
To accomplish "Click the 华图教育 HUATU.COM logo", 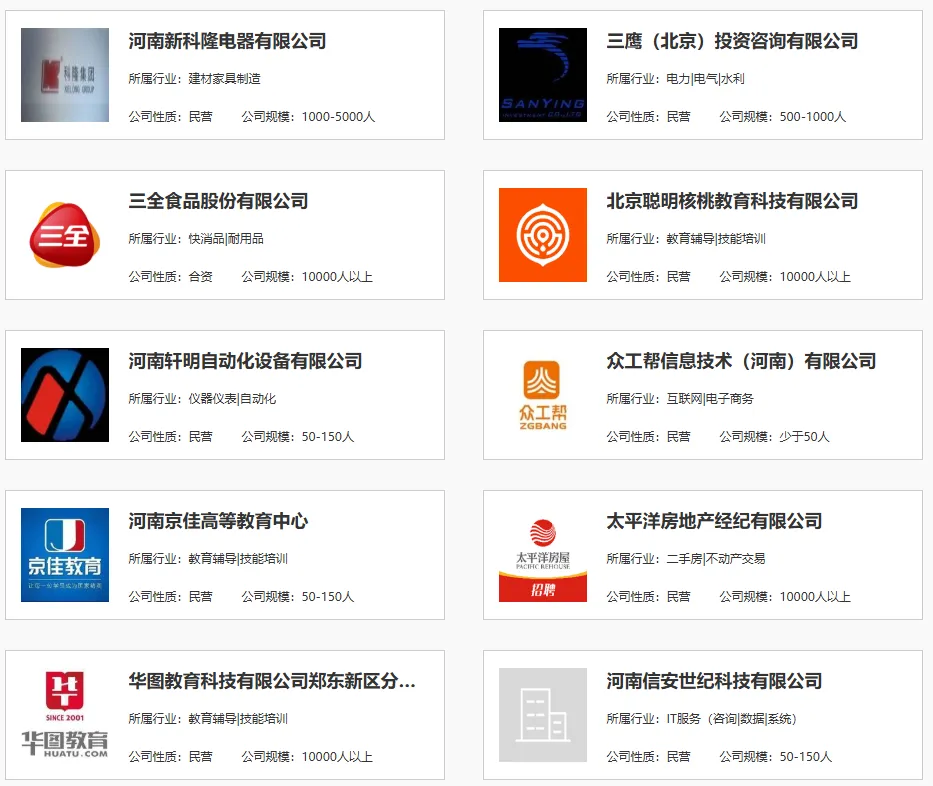I will [x=65, y=715].
